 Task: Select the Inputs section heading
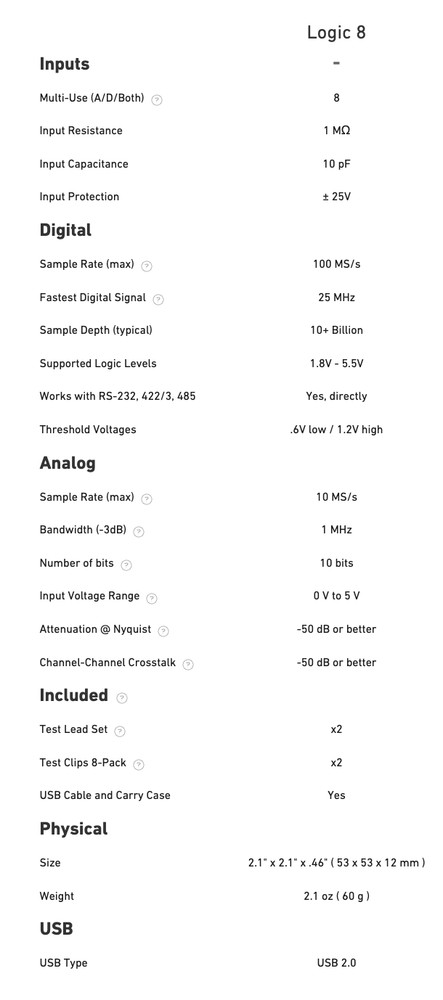coord(64,64)
